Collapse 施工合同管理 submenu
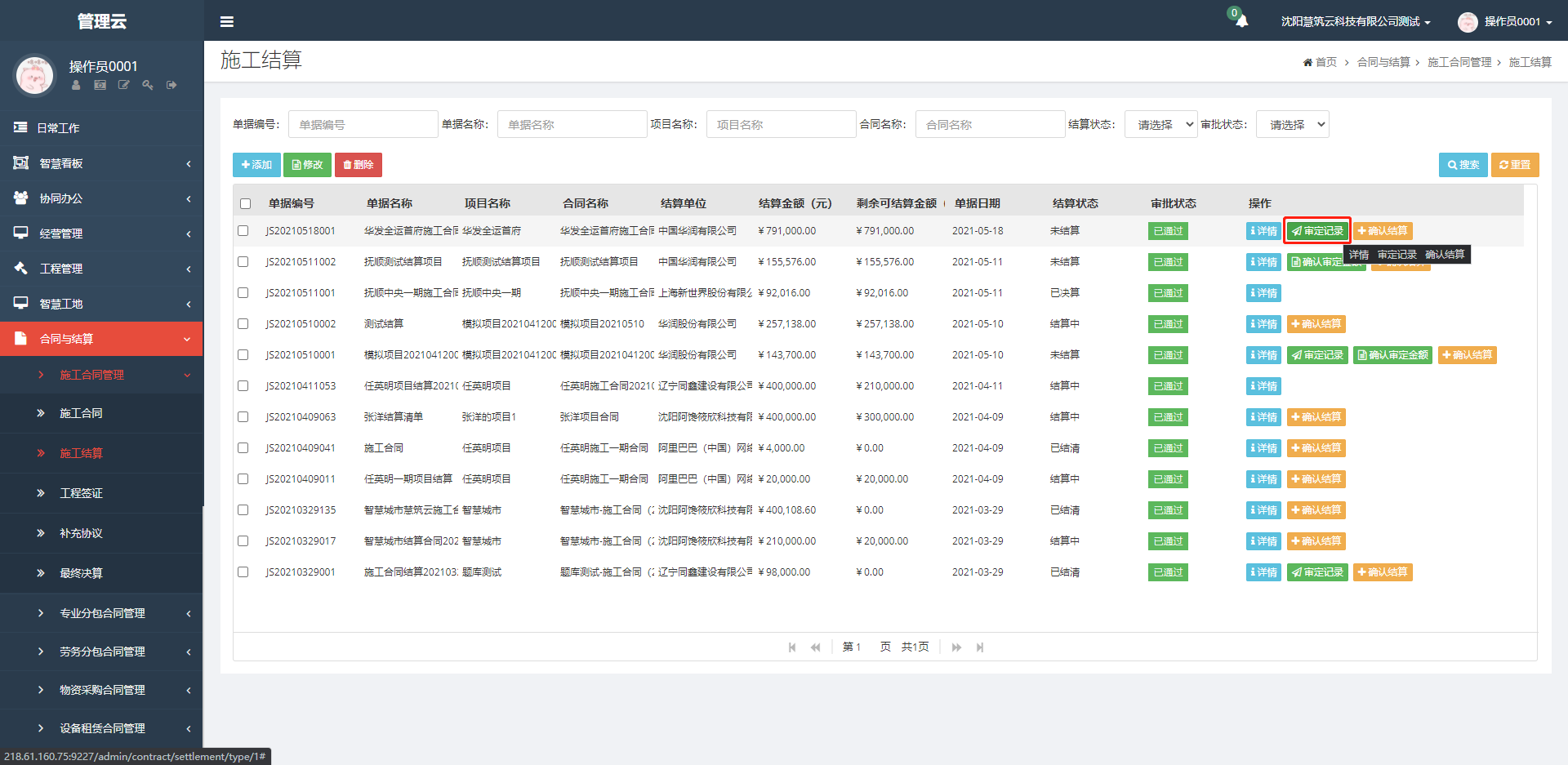The width and height of the screenshot is (1568, 765). coord(101,375)
